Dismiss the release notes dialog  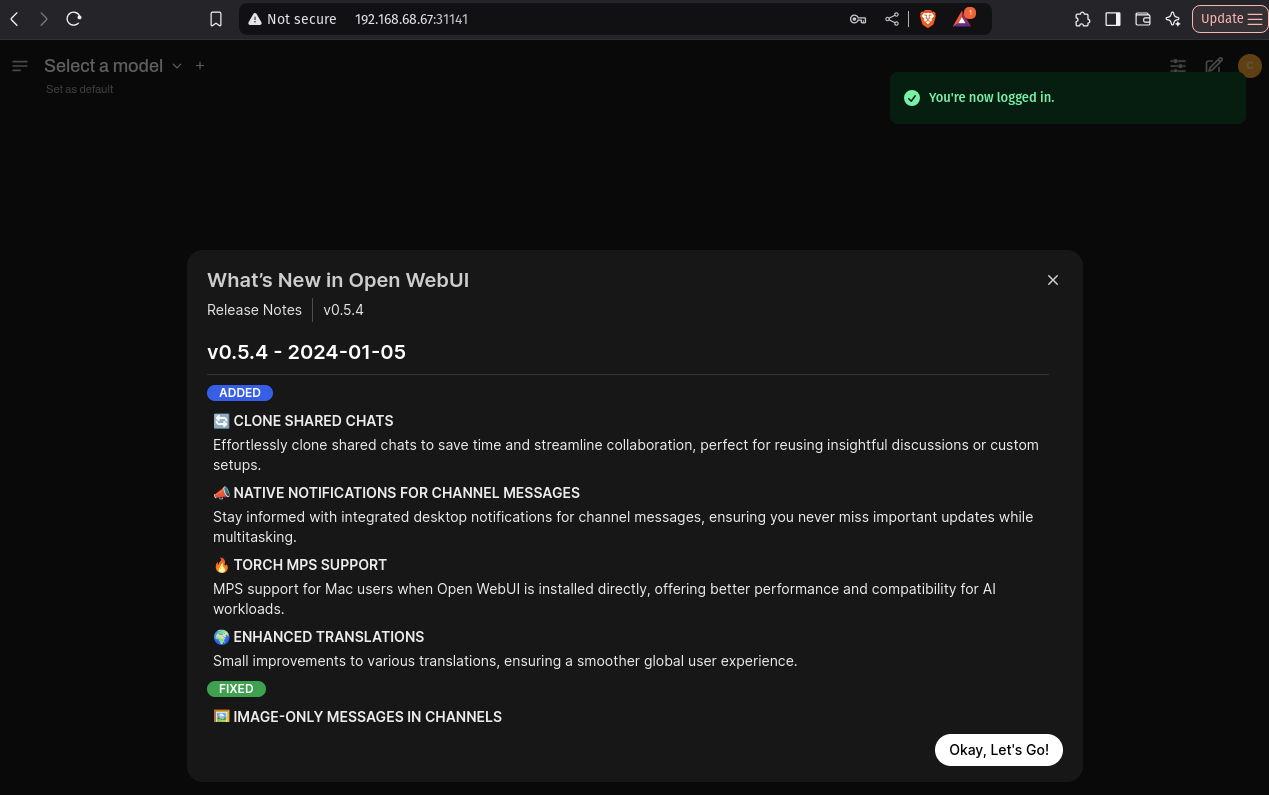[1052, 280]
